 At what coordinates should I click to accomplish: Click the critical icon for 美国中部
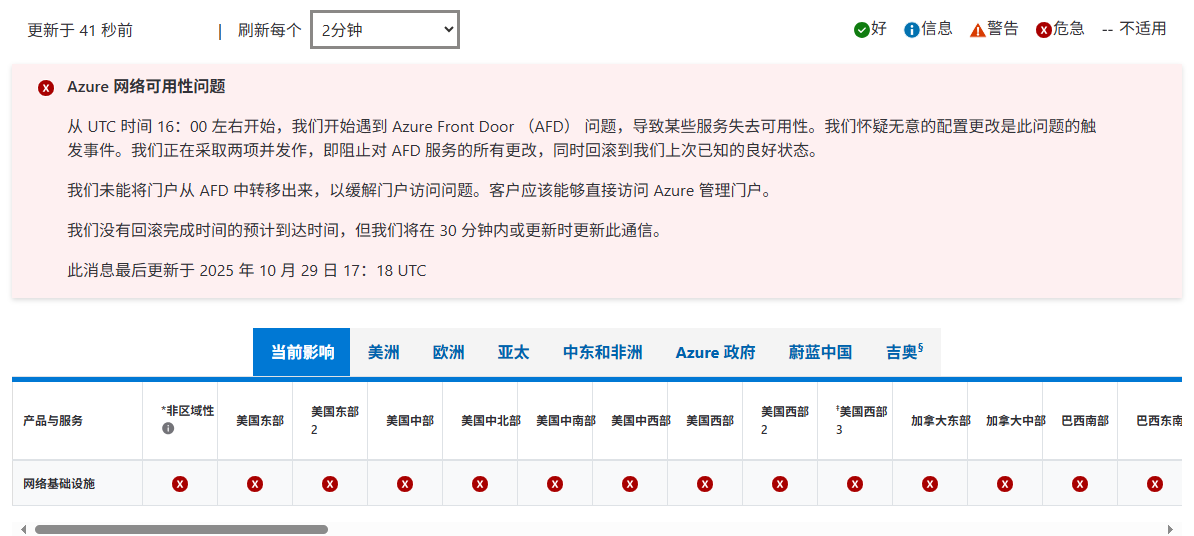[405, 484]
